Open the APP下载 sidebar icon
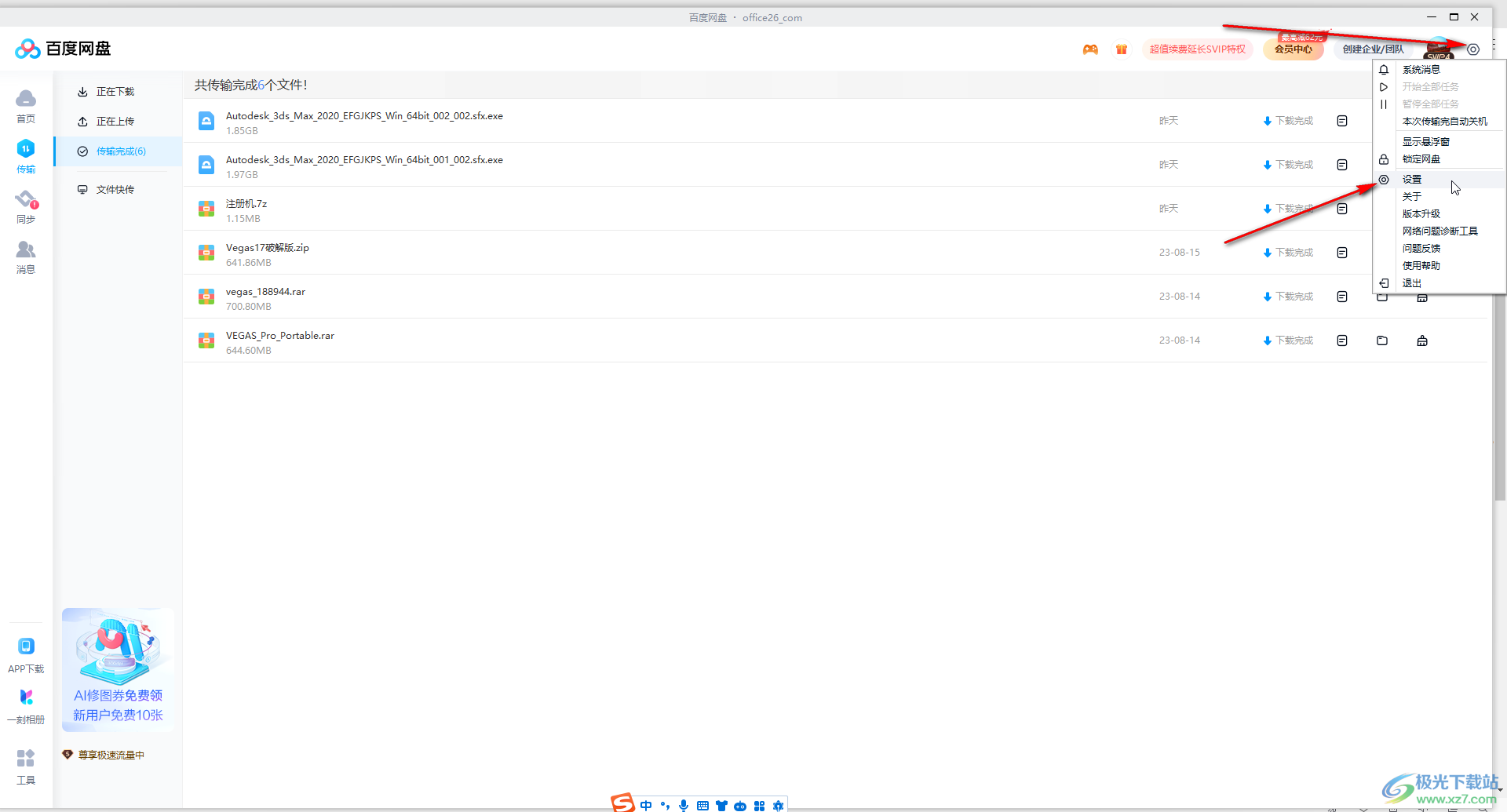 pyautogui.click(x=26, y=656)
